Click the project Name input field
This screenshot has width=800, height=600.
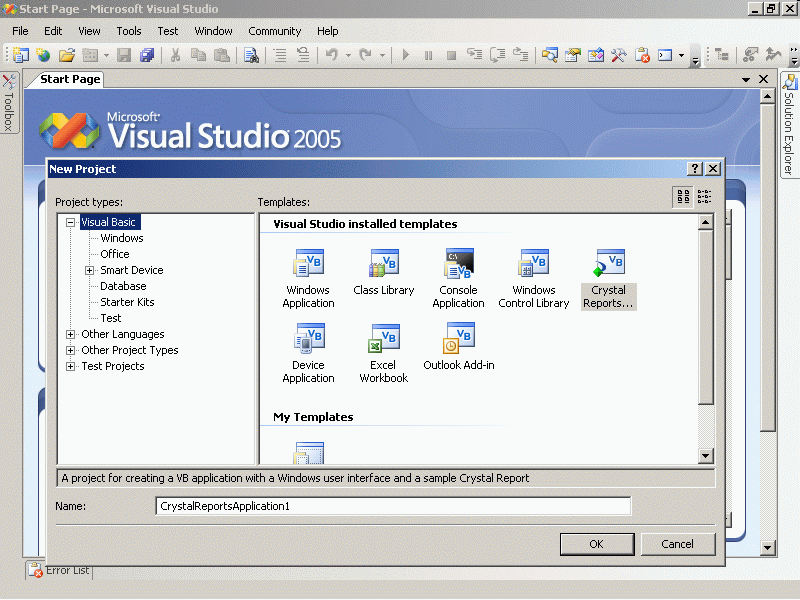pos(393,506)
